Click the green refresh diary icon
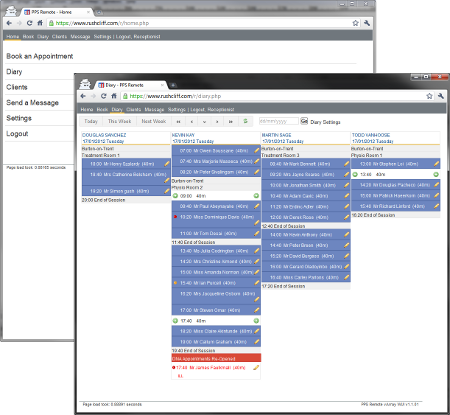Image resolution: width=450 pixels, height=415 pixels. click(245, 121)
